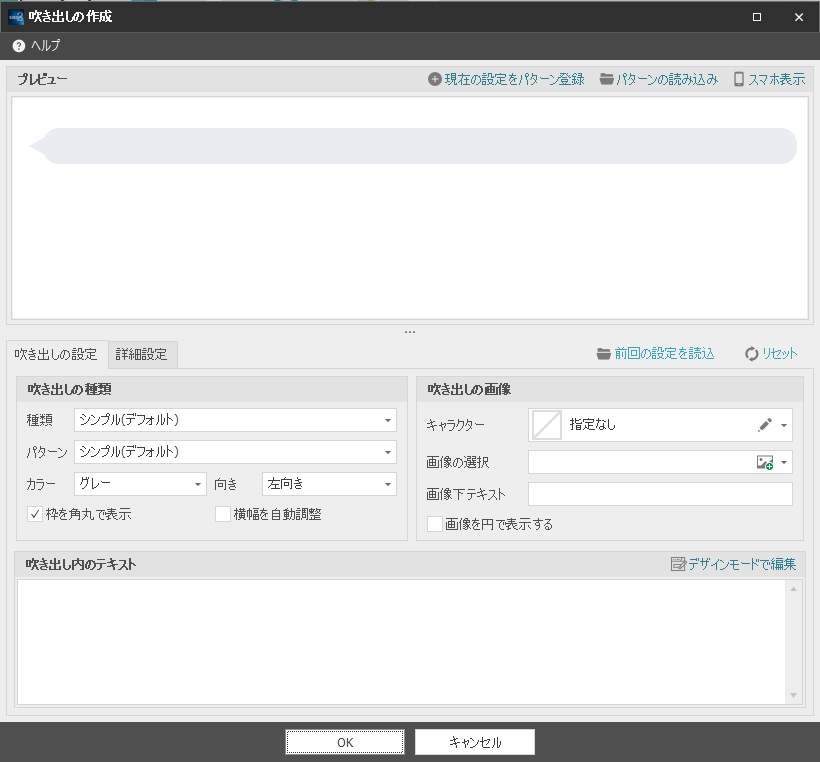Image resolution: width=820 pixels, height=762 pixels.
Task: Expand the 画像の選択 dropdown arrow
Action: (x=784, y=462)
